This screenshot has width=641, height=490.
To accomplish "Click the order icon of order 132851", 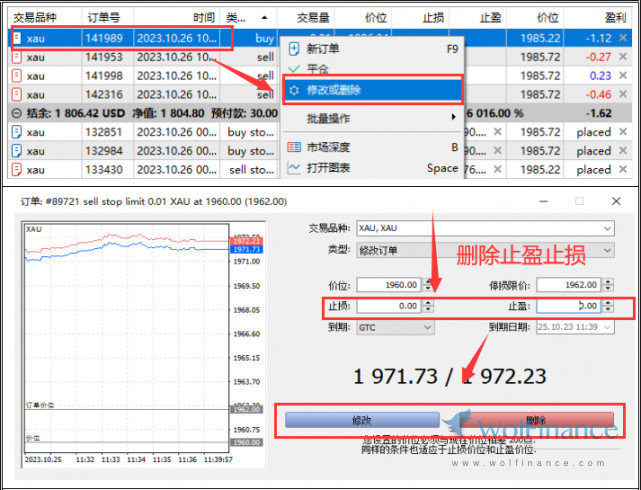I will 15,132.
